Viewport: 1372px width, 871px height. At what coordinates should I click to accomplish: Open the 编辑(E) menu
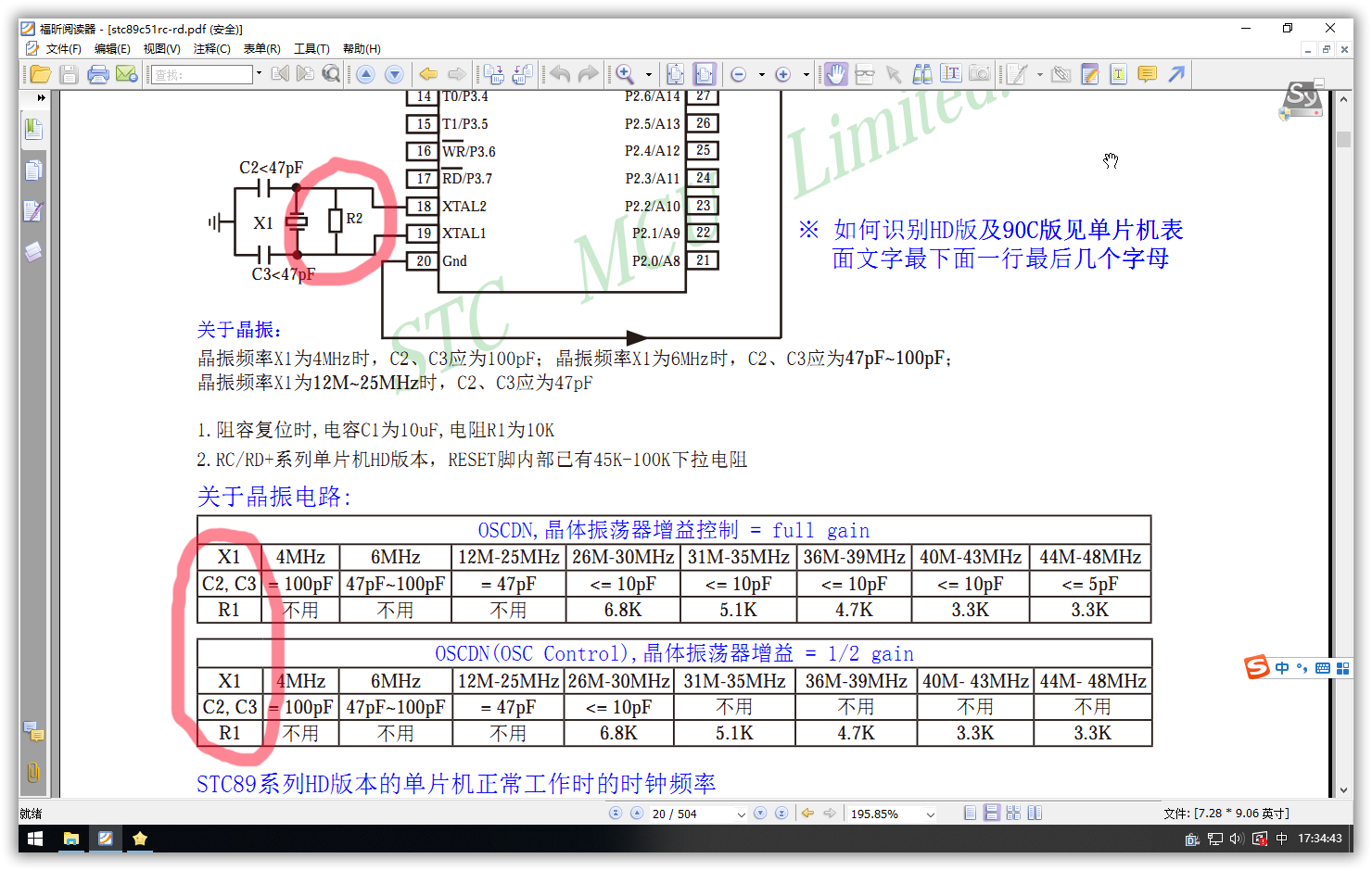coord(112,49)
